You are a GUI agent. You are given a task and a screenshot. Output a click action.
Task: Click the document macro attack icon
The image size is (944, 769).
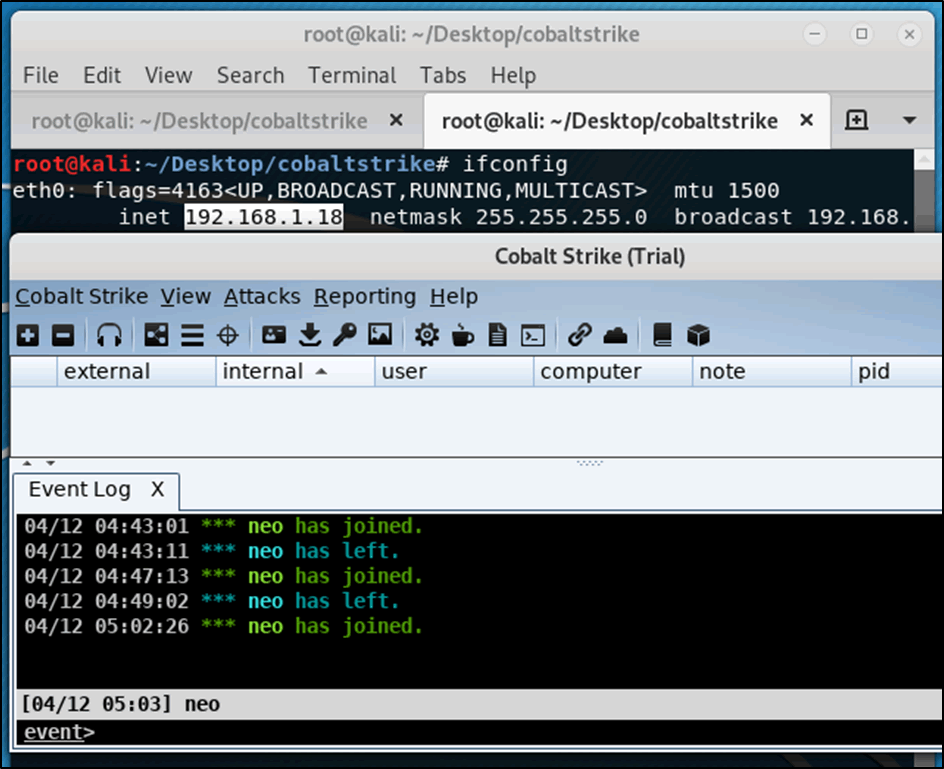click(497, 335)
